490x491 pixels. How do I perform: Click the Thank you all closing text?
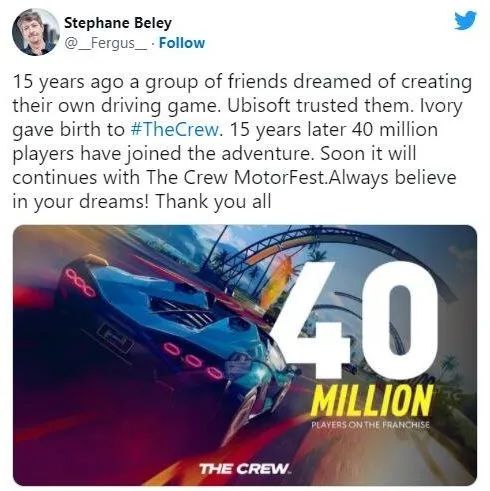click(213, 201)
